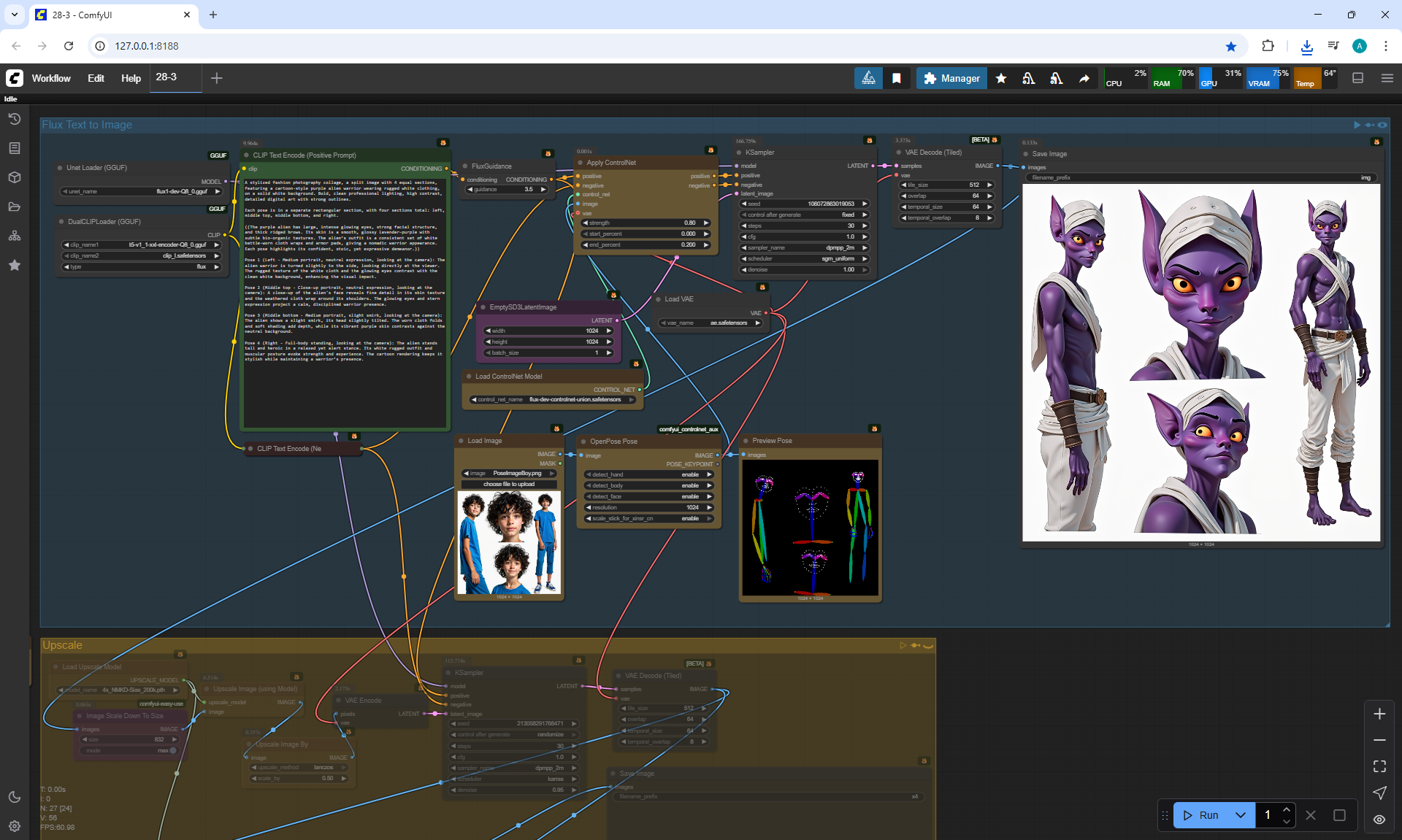The image size is (1402, 840).
Task: Click choose file to upload button
Action: tap(509, 484)
